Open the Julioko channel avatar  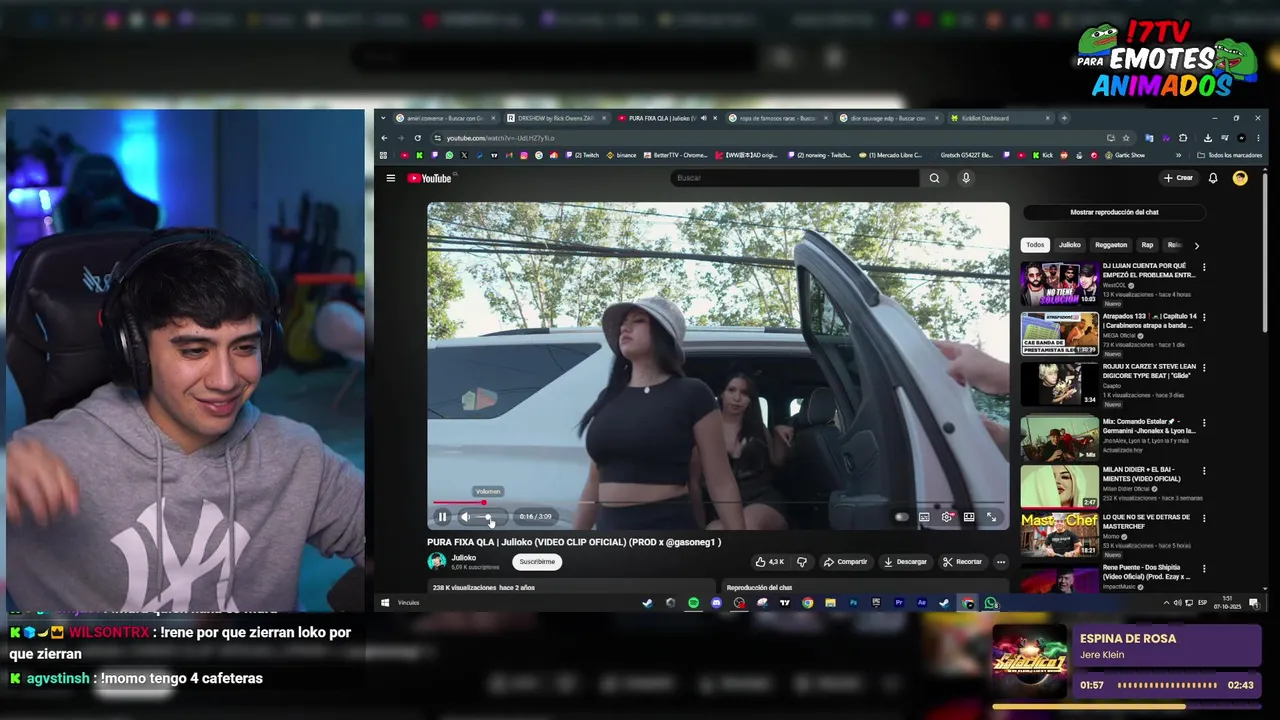[437, 562]
